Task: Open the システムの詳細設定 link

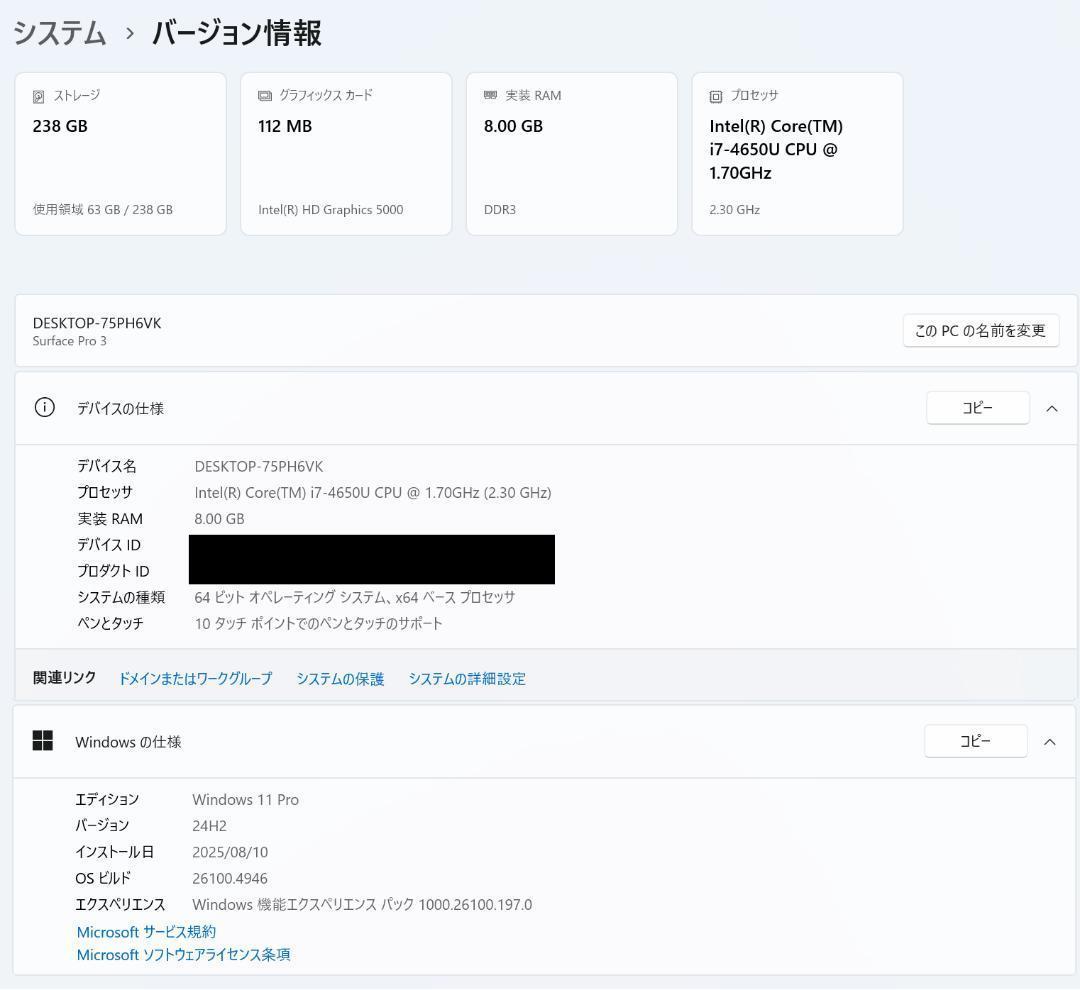Action: (467, 678)
